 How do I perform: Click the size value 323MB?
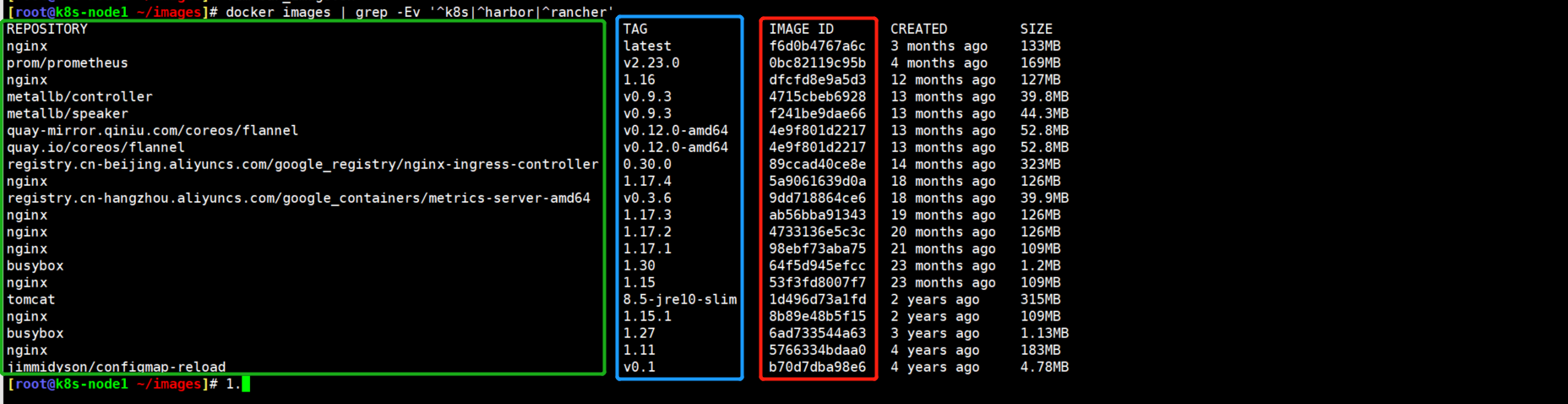pyautogui.click(x=1040, y=164)
